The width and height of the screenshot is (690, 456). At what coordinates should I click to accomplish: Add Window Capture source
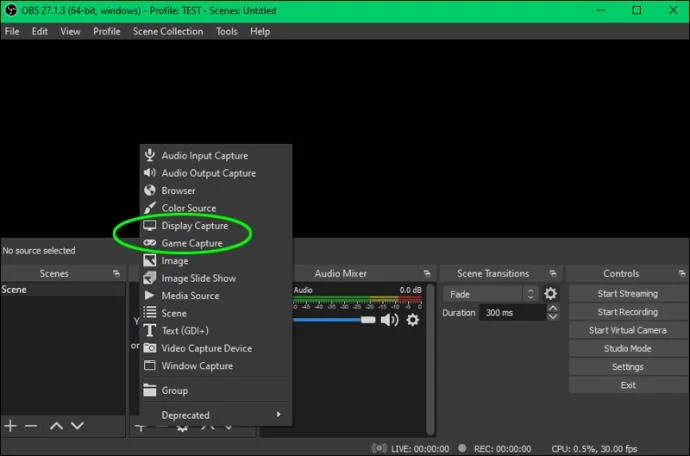click(216, 366)
